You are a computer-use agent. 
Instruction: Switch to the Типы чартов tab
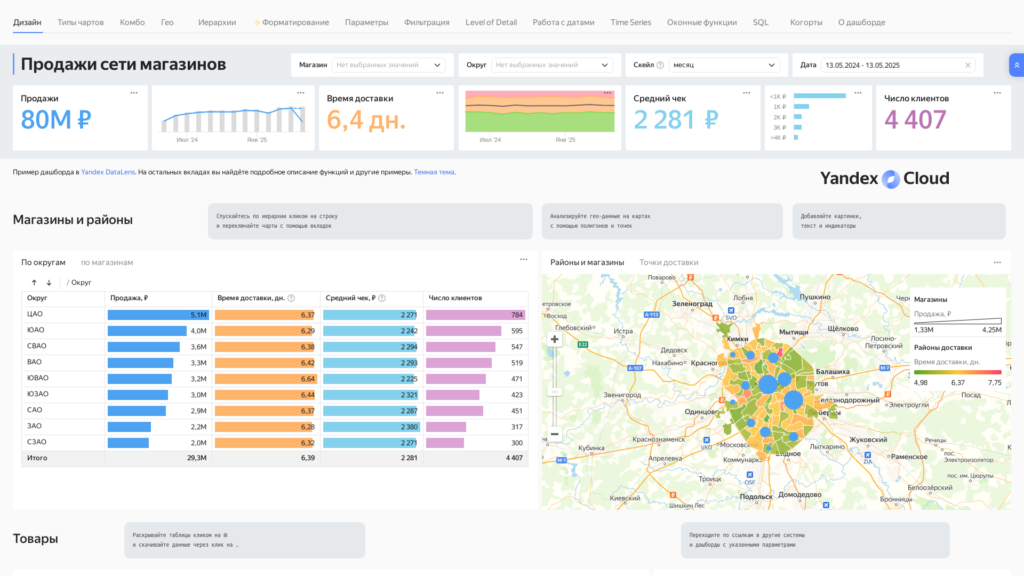click(80, 22)
